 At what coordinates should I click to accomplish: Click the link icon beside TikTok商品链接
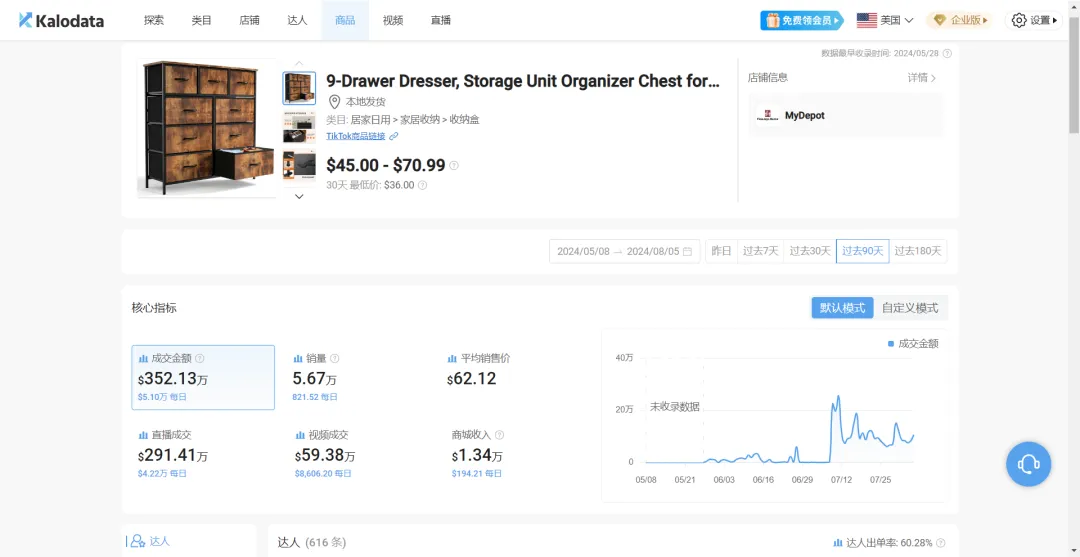(x=393, y=136)
